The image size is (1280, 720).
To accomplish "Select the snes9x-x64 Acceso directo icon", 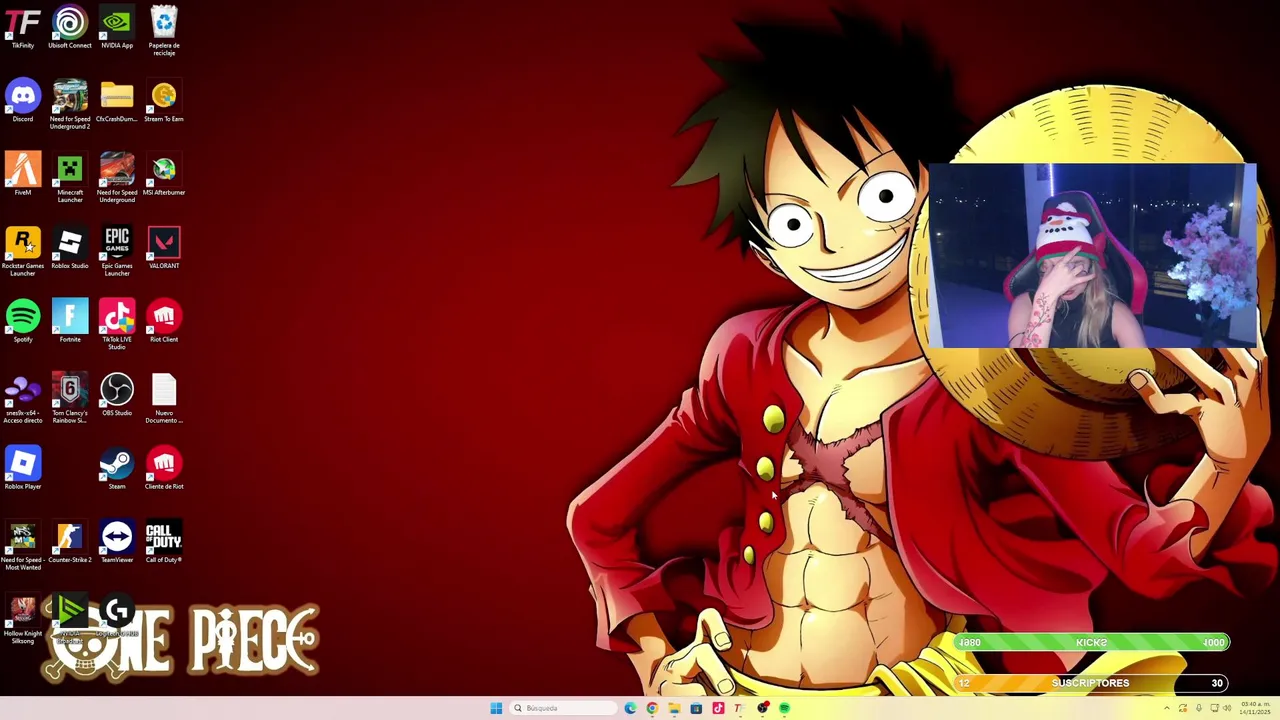I will (x=23, y=398).
